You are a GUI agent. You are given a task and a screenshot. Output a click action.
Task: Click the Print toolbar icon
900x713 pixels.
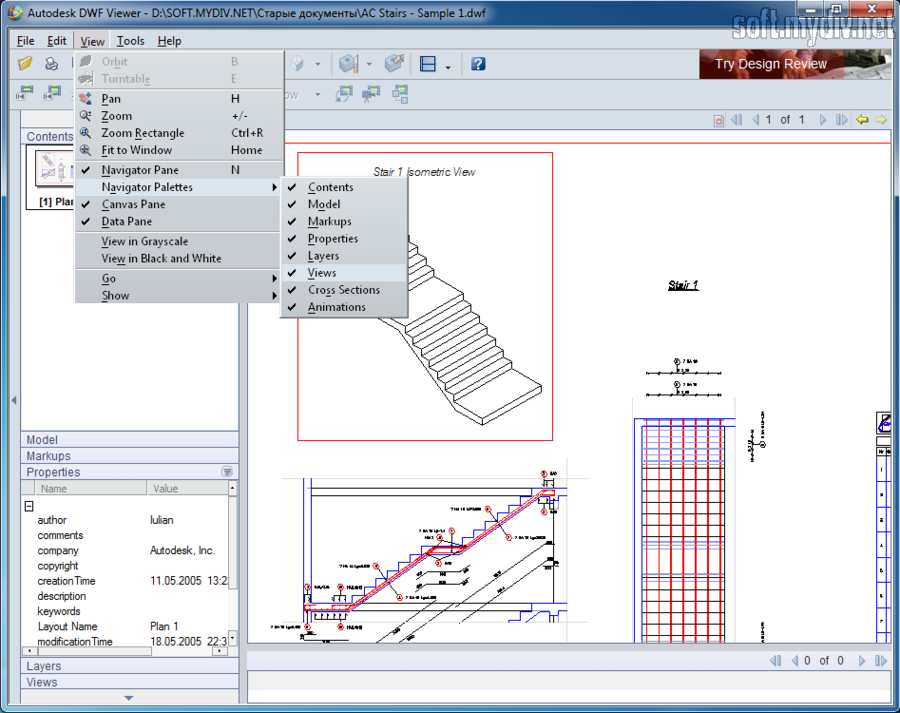tap(52, 63)
